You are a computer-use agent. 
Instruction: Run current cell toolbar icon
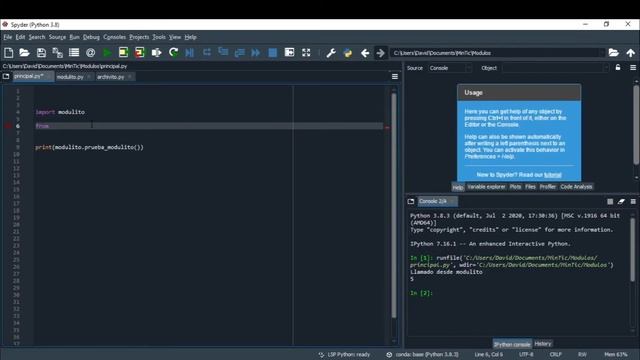[123, 53]
